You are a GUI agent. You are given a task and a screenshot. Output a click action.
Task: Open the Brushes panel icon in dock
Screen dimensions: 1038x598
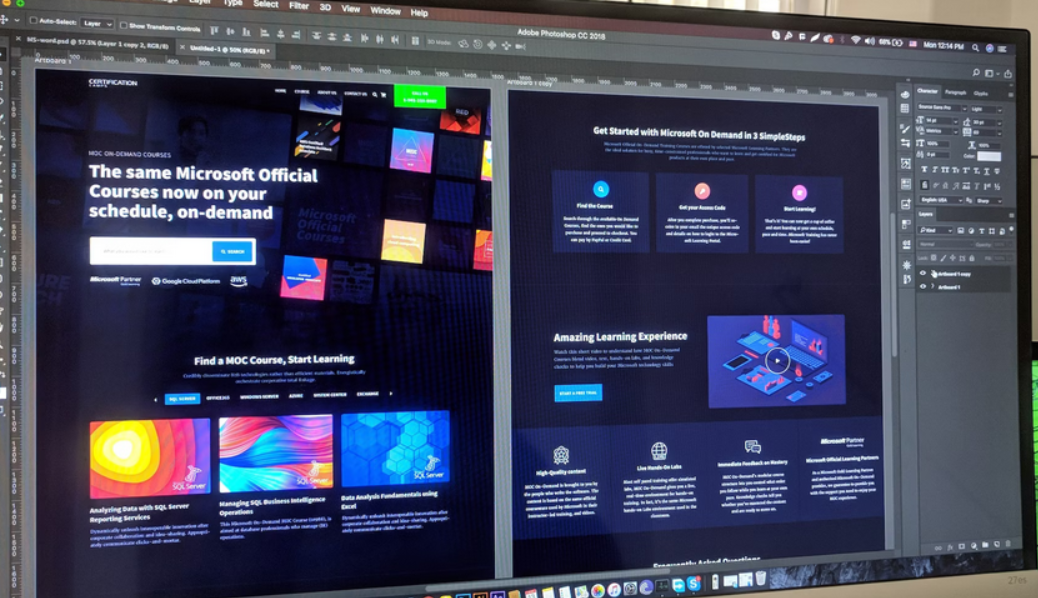(x=905, y=128)
